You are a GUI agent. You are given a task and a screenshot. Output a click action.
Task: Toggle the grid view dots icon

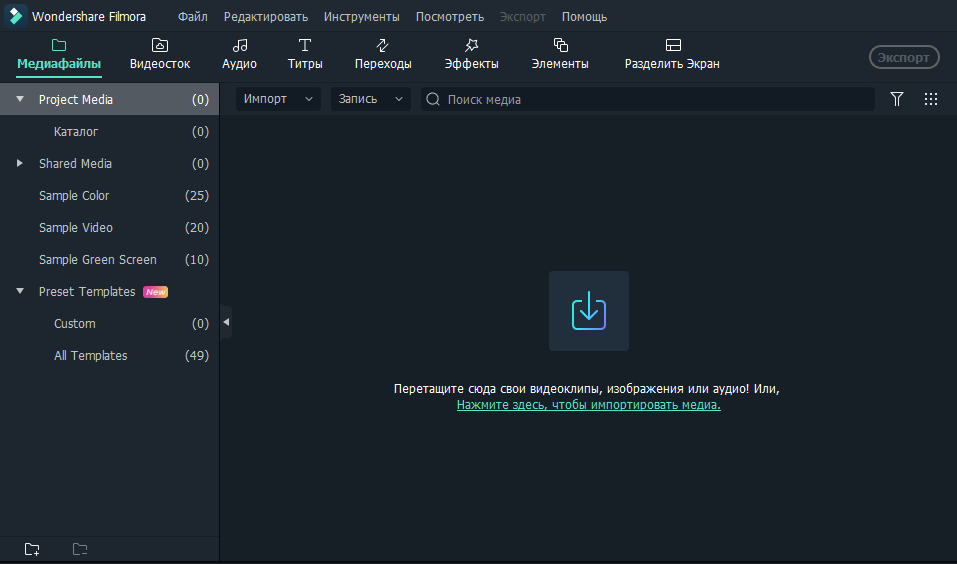click(931, 99)
